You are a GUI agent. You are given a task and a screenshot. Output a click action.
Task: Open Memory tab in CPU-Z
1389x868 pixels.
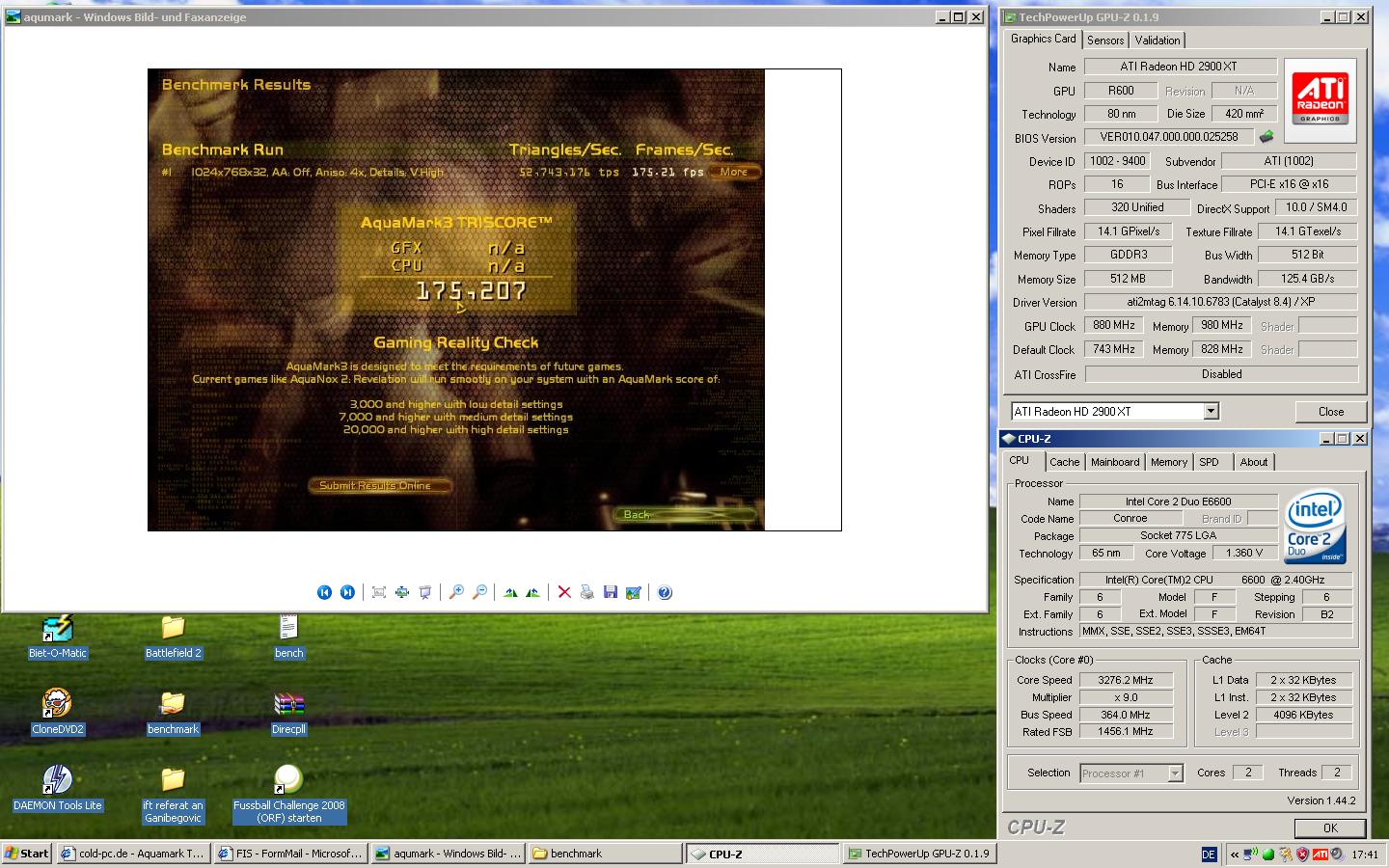[x=1169, y=462]
